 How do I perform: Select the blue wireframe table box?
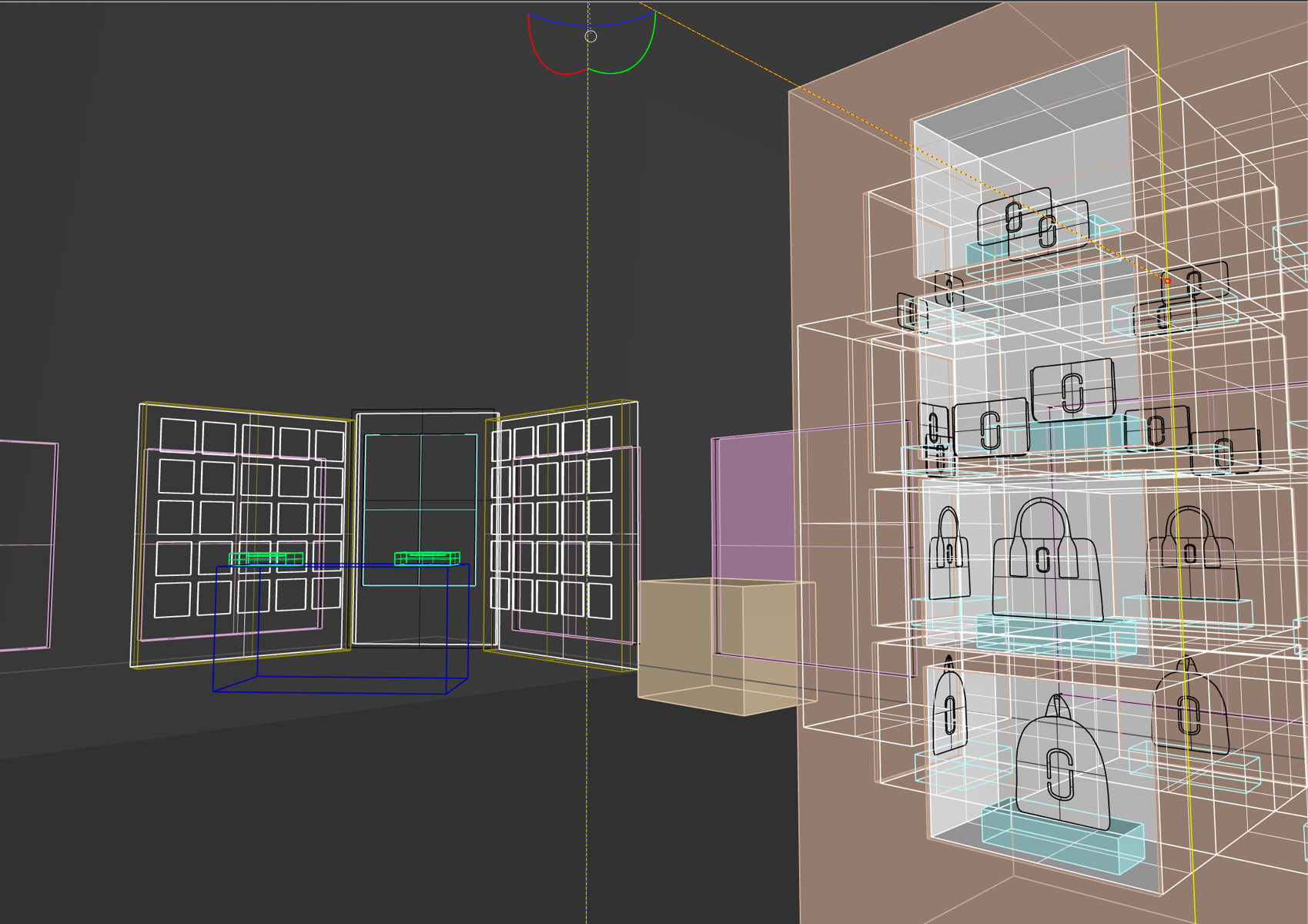[341, 629]
